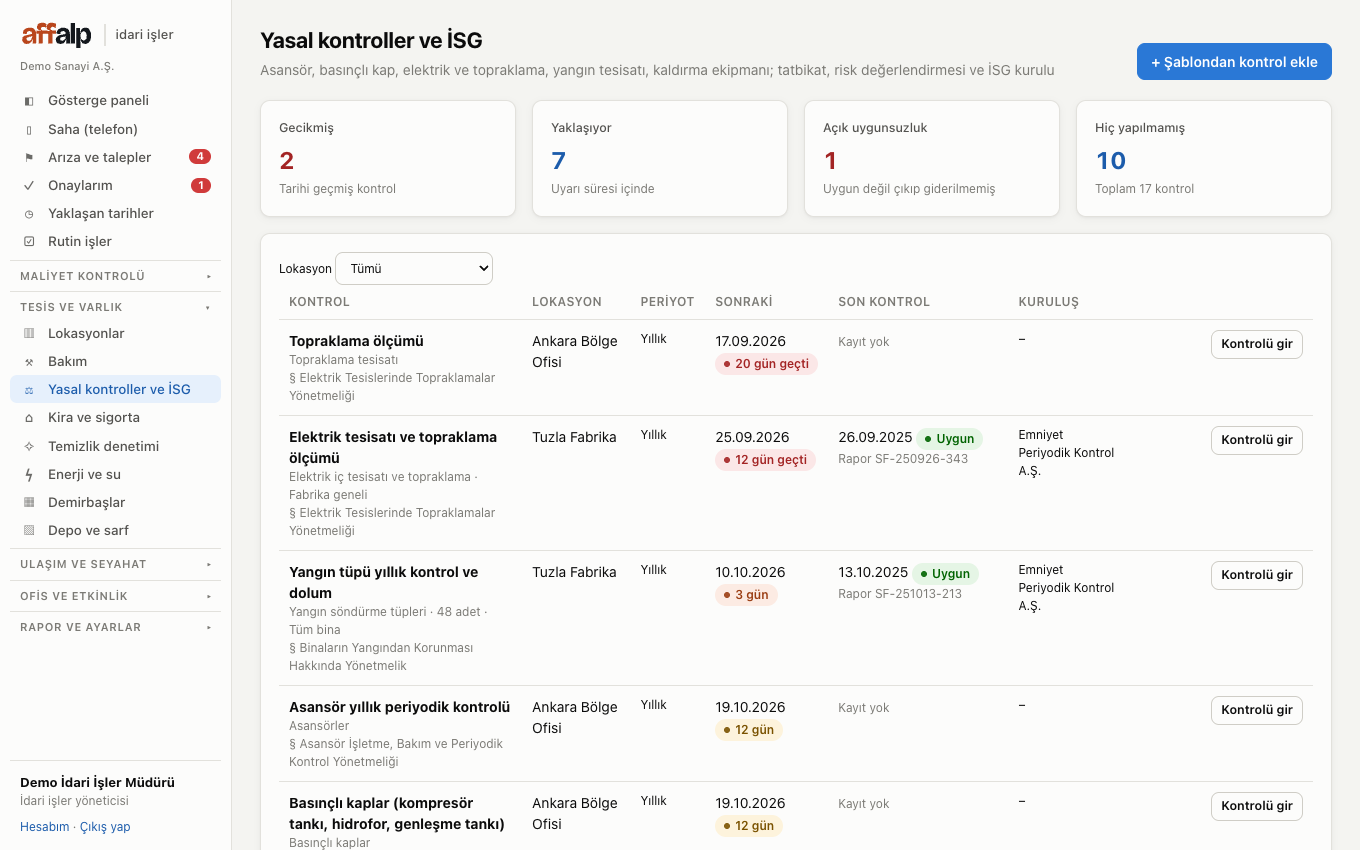
Task: Click the checkmark icon beside Onaylarım
Action: tap(29, 185)
